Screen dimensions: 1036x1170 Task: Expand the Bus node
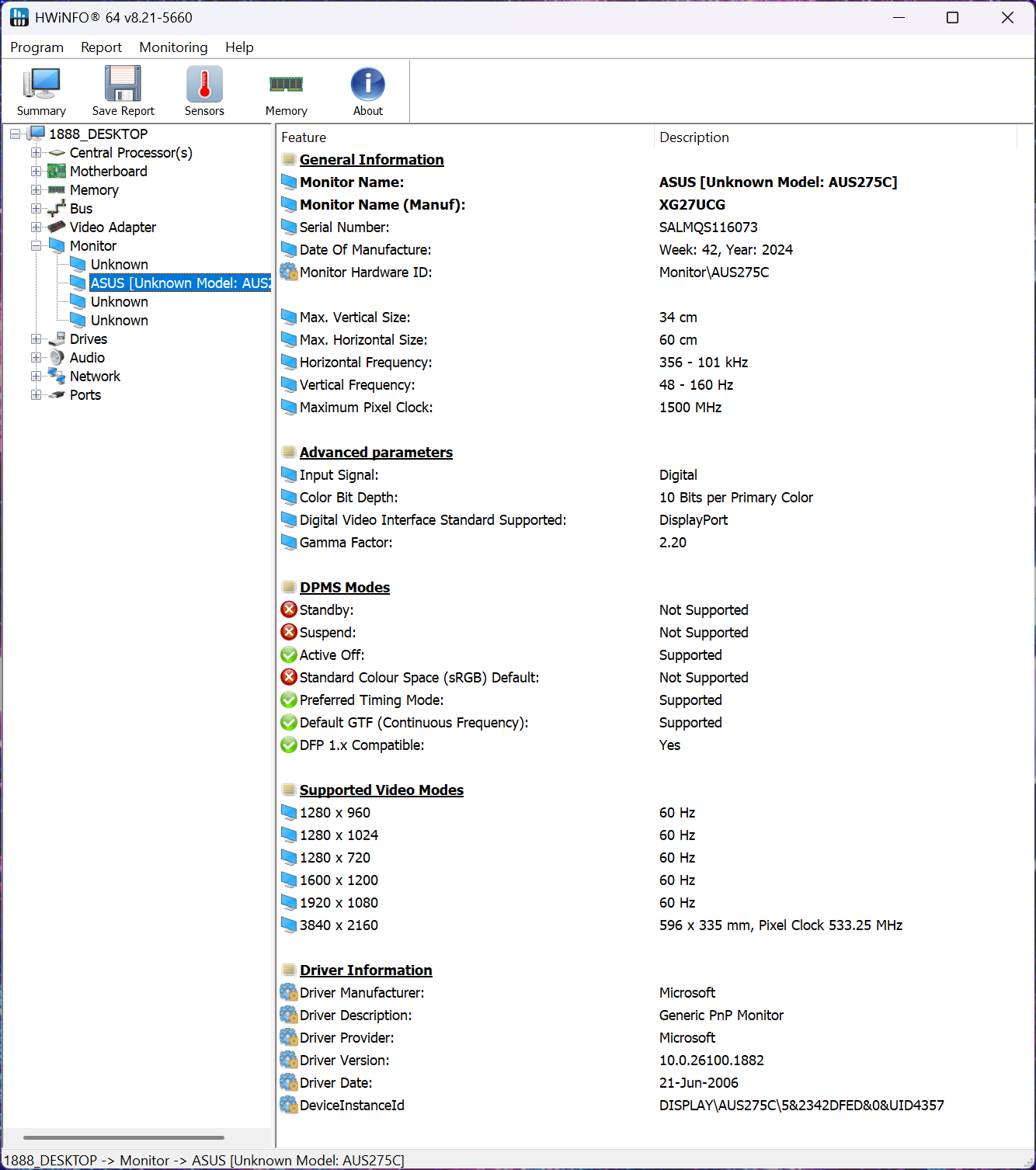[x=37, y=208]
